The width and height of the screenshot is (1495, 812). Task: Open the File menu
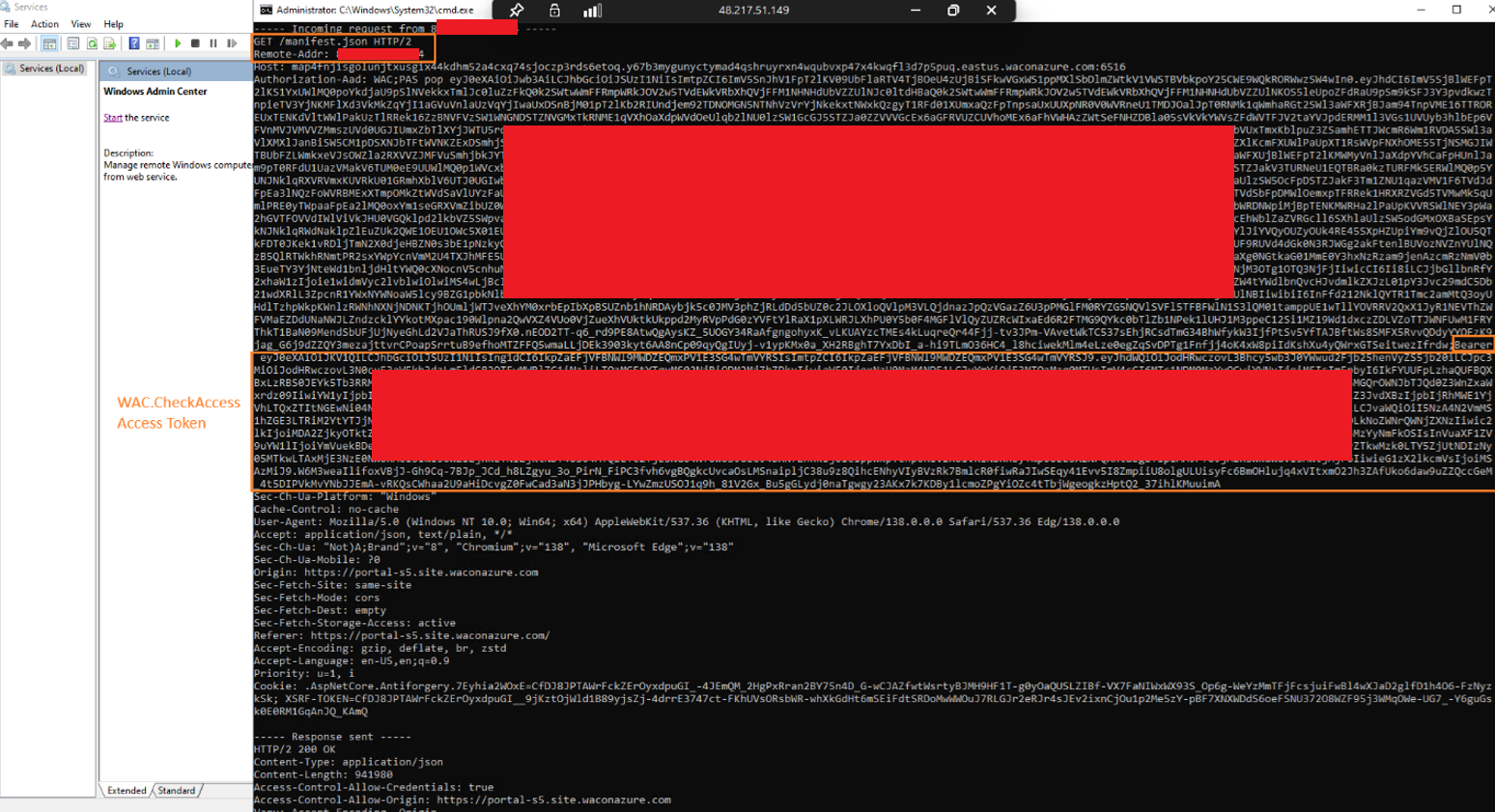(x=12, y=24)
